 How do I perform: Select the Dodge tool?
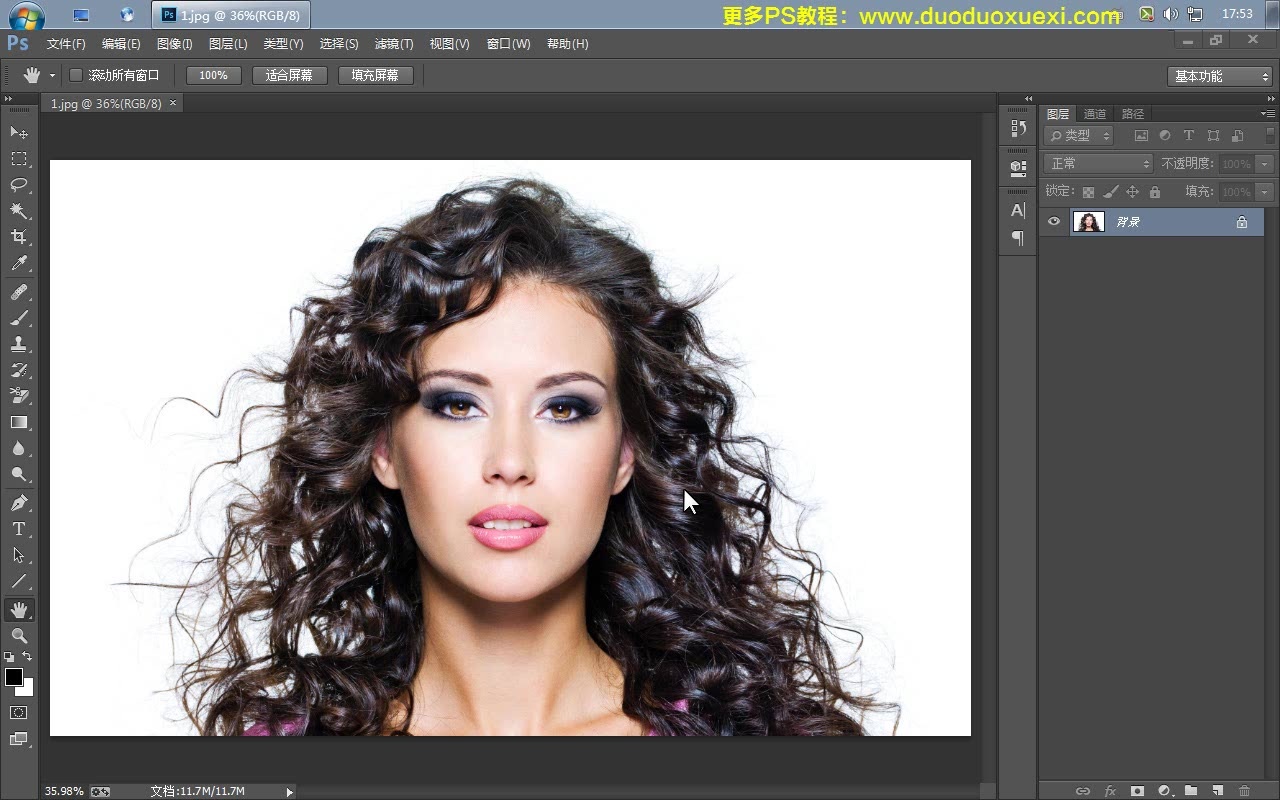pyautogui.click(x=19, y=475)
